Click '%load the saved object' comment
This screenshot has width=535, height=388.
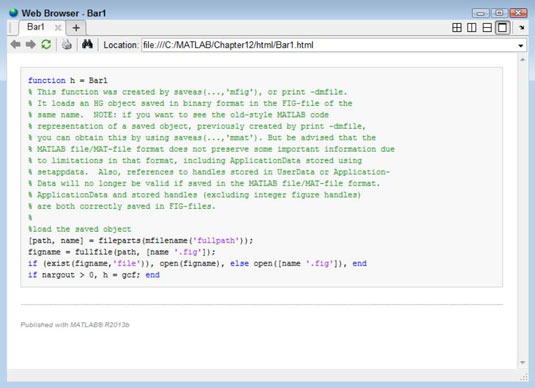point(79,229)
